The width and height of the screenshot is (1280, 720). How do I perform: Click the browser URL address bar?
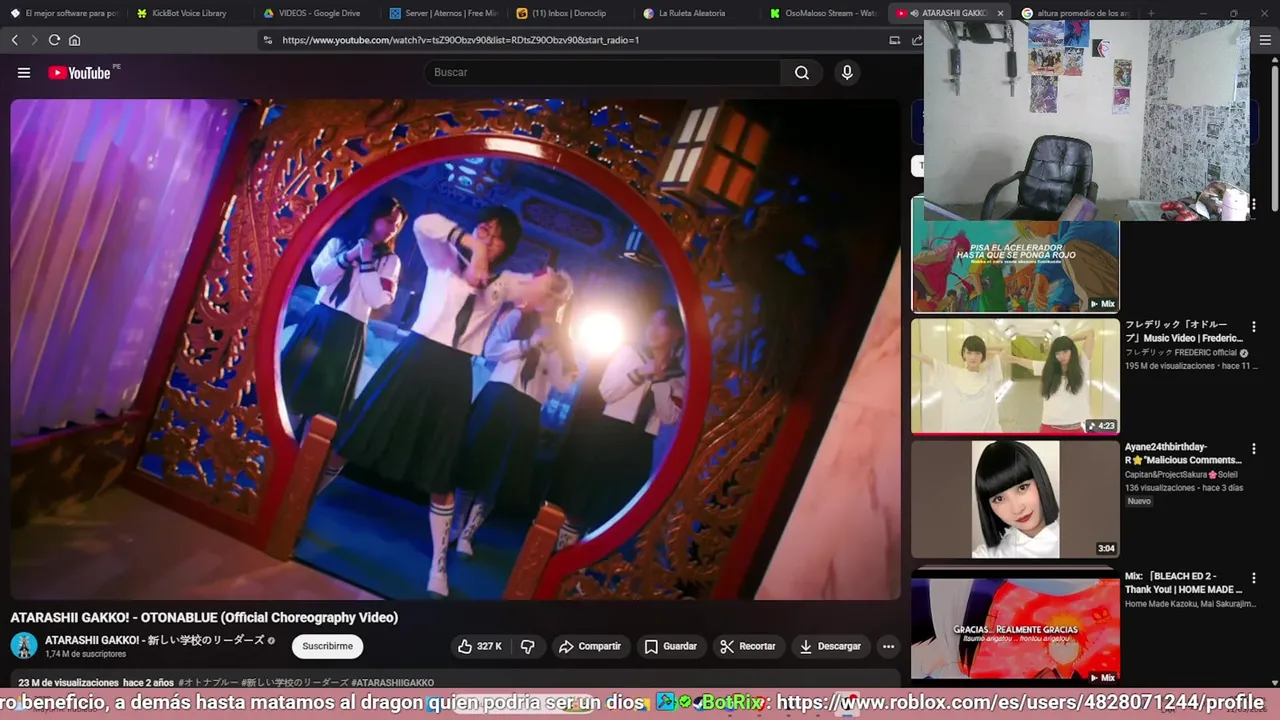580,40
